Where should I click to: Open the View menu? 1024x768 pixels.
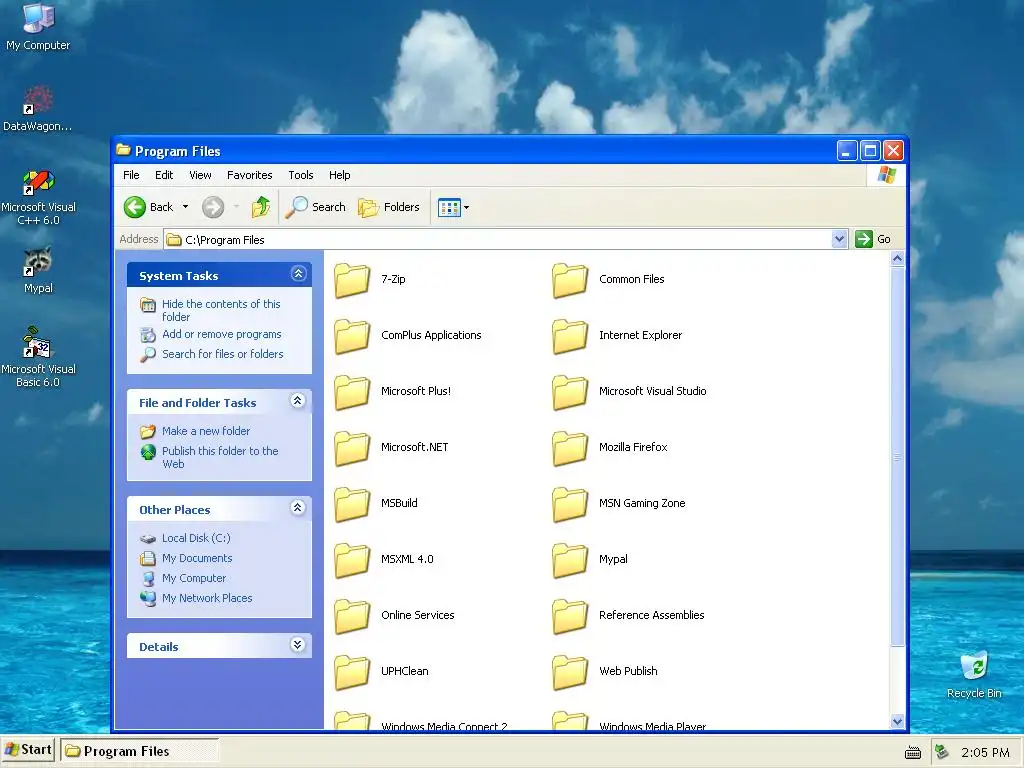tap(200, 175)
